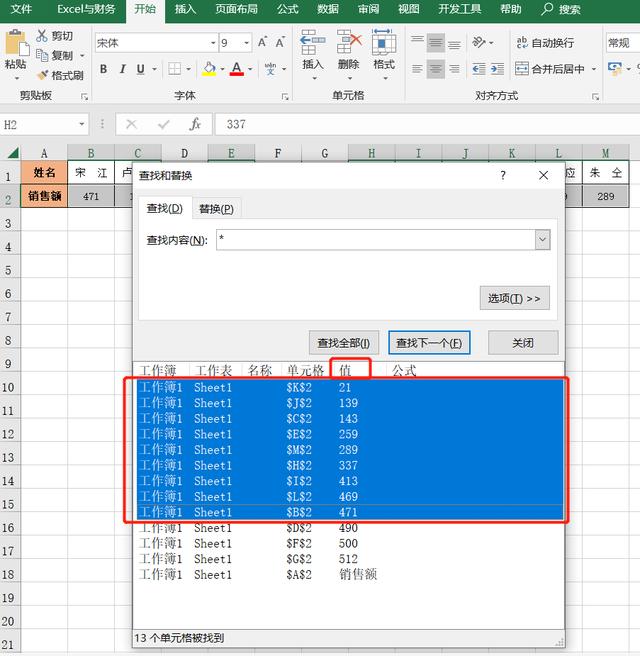Viewport: 640px width, 656px height.
Task: Center text horizontally
Action: (x=435, y=69)
